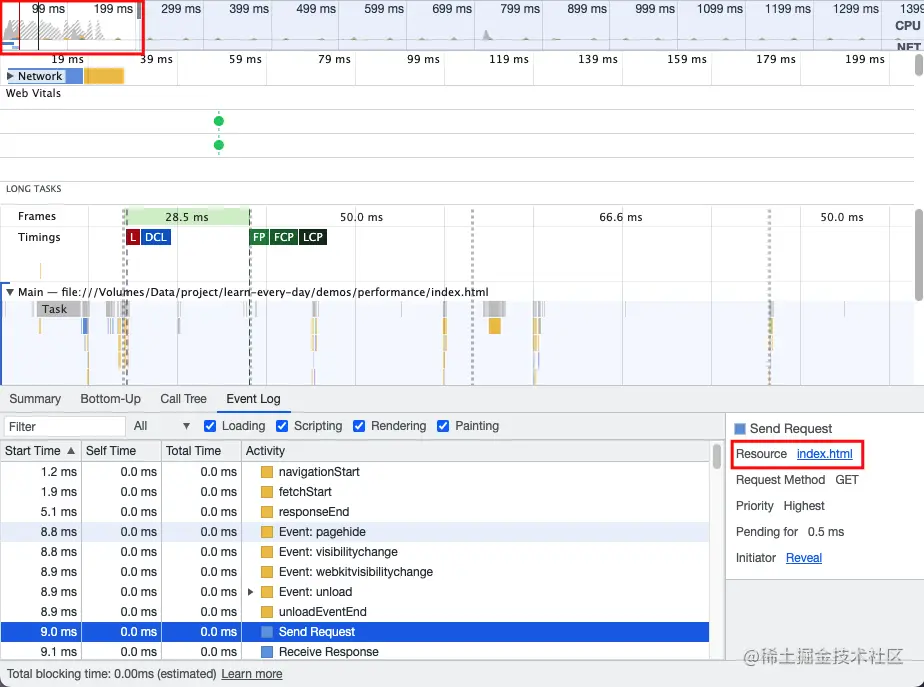The image size is (924, 687).
Task: Click the Event: pagehide yellow icon
Action: click(x=267, y=532)
